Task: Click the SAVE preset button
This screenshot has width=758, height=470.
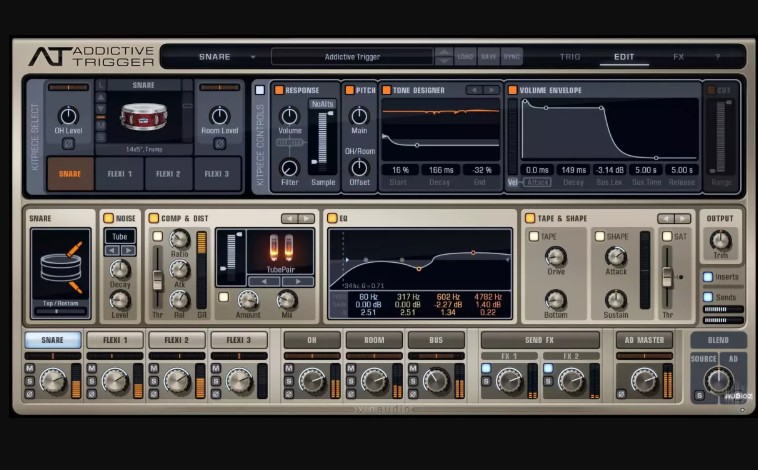Action: pos(488,57)
